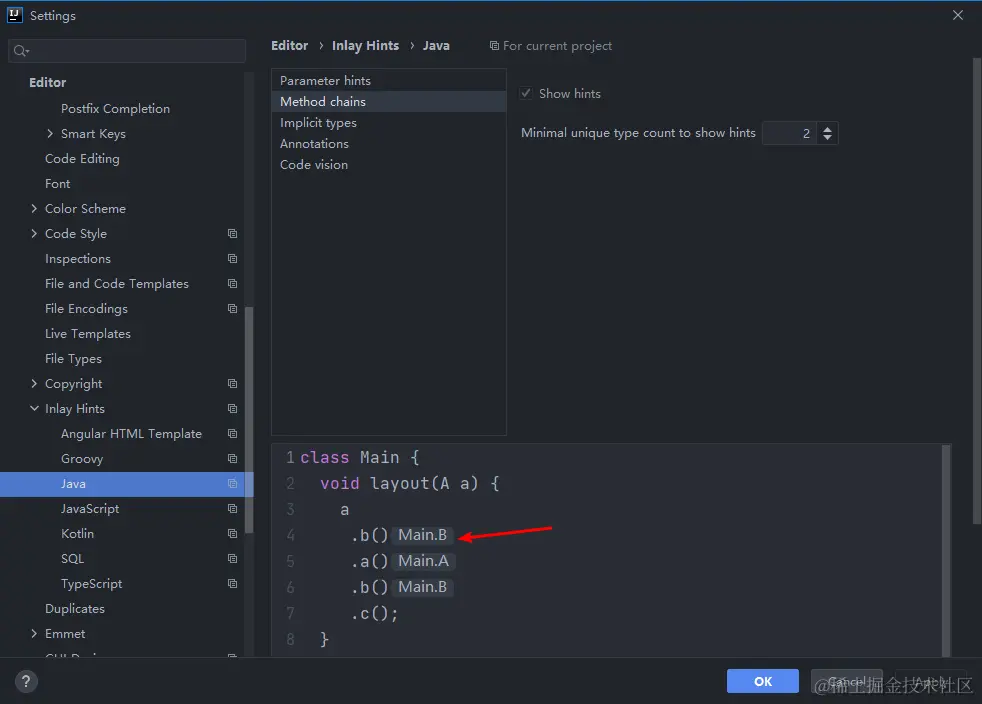Click the project-level icon beside Code Style
982x704 pixels.
coord(232,234)
